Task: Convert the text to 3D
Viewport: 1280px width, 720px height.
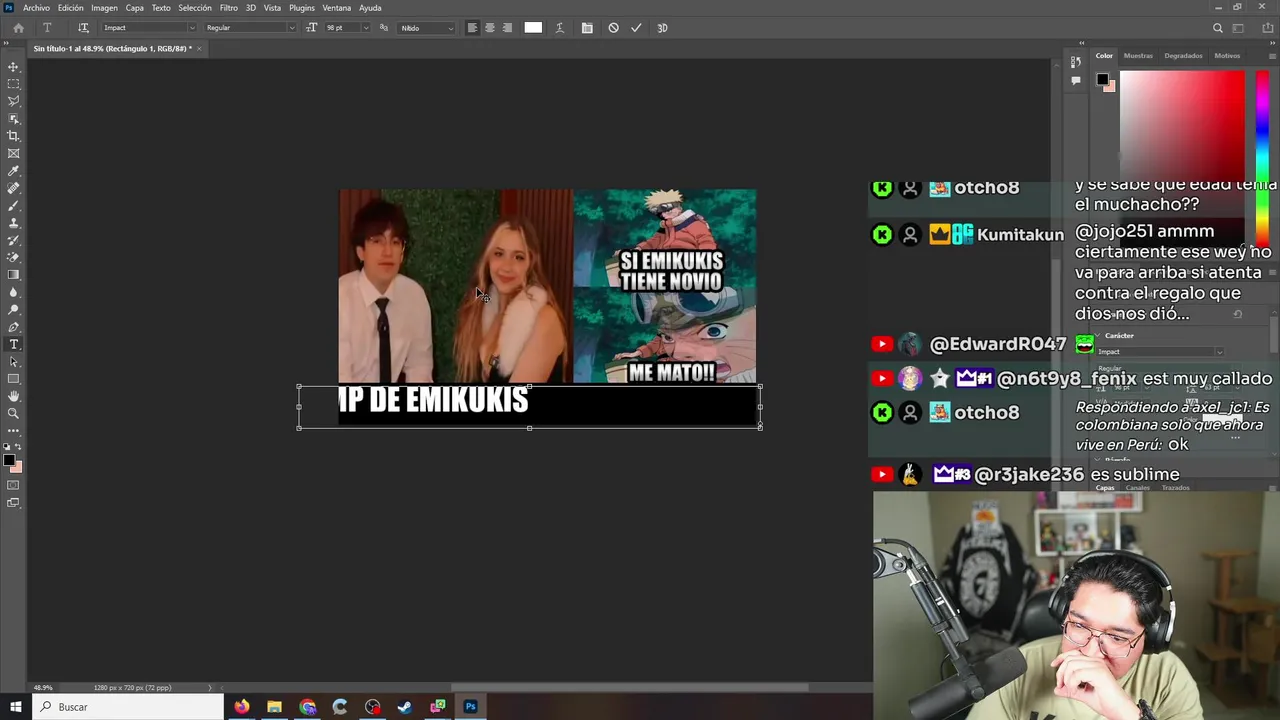Action: click(662, 28)
